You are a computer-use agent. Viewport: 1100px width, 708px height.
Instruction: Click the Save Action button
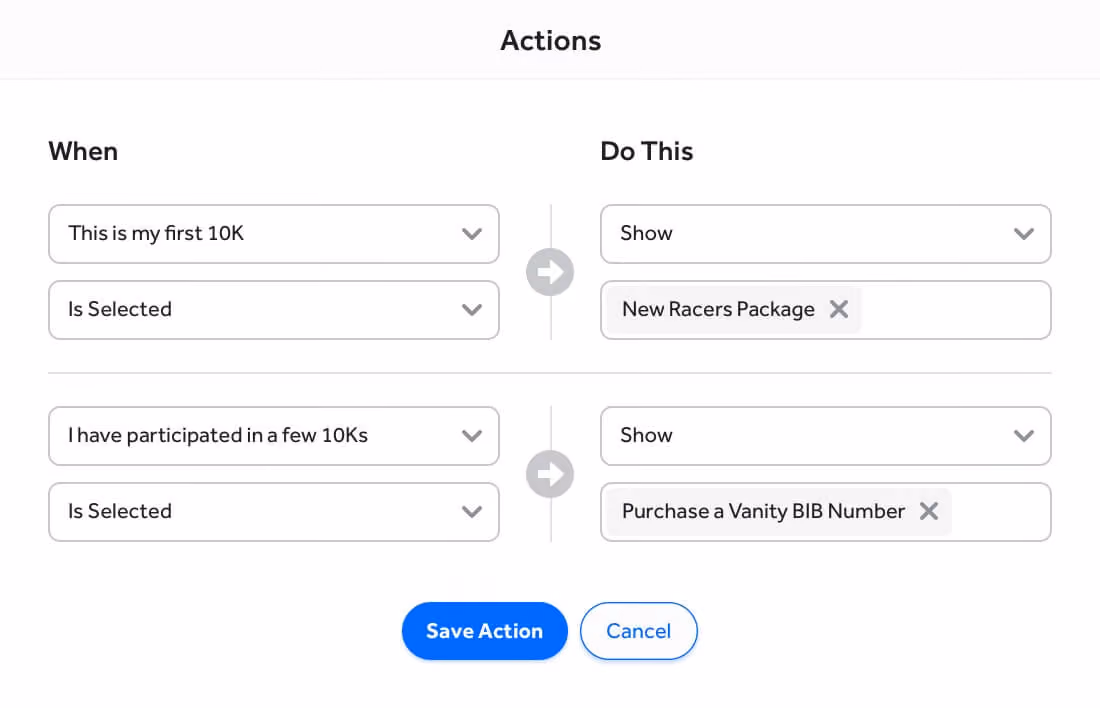[x=485, y=631]
